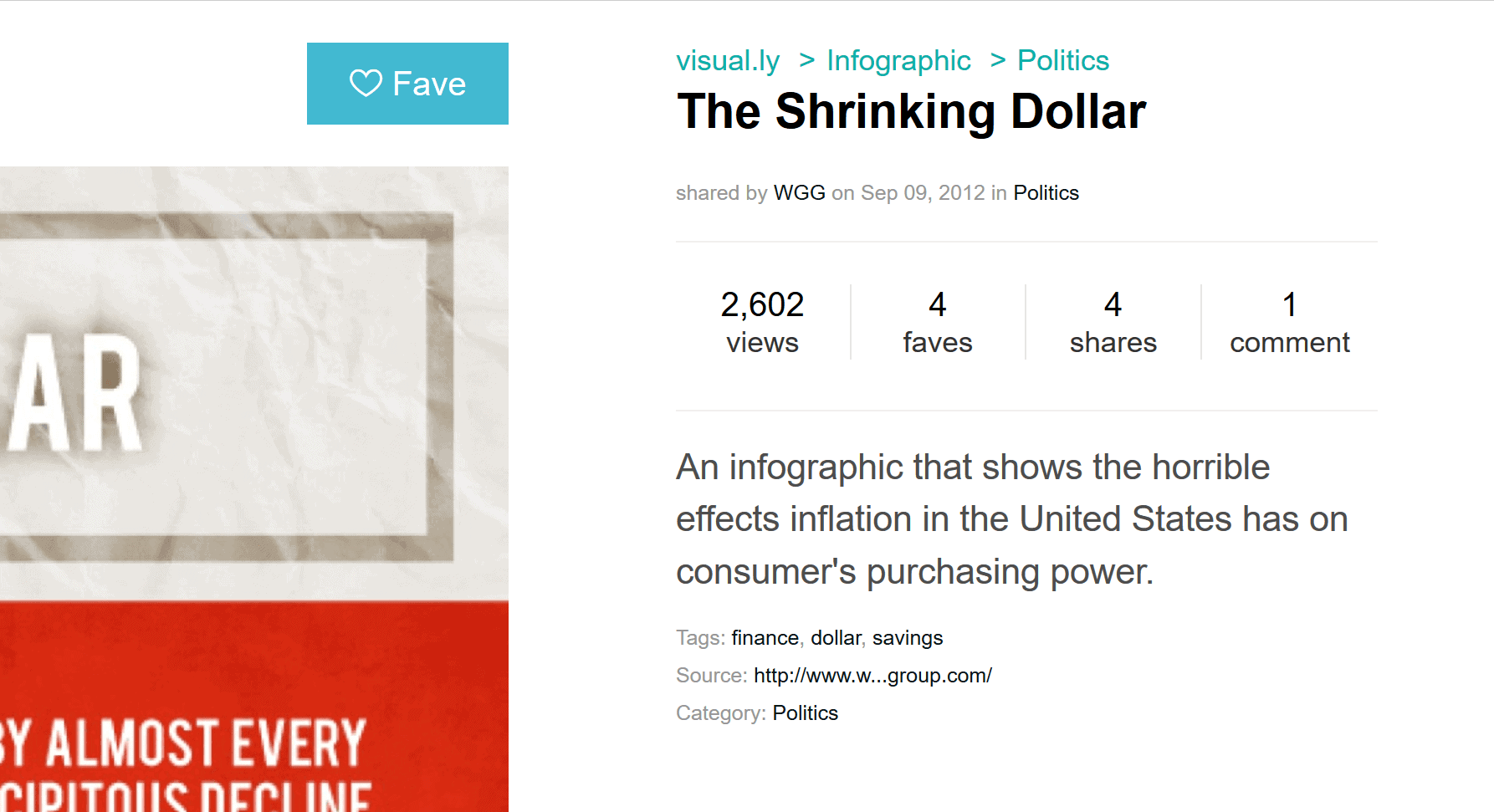
Task: Click the heart icon on Fave button
Action: point(366,83)
